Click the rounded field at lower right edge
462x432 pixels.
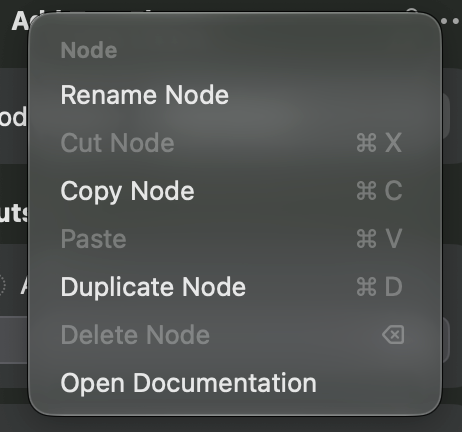coord(446,340)
